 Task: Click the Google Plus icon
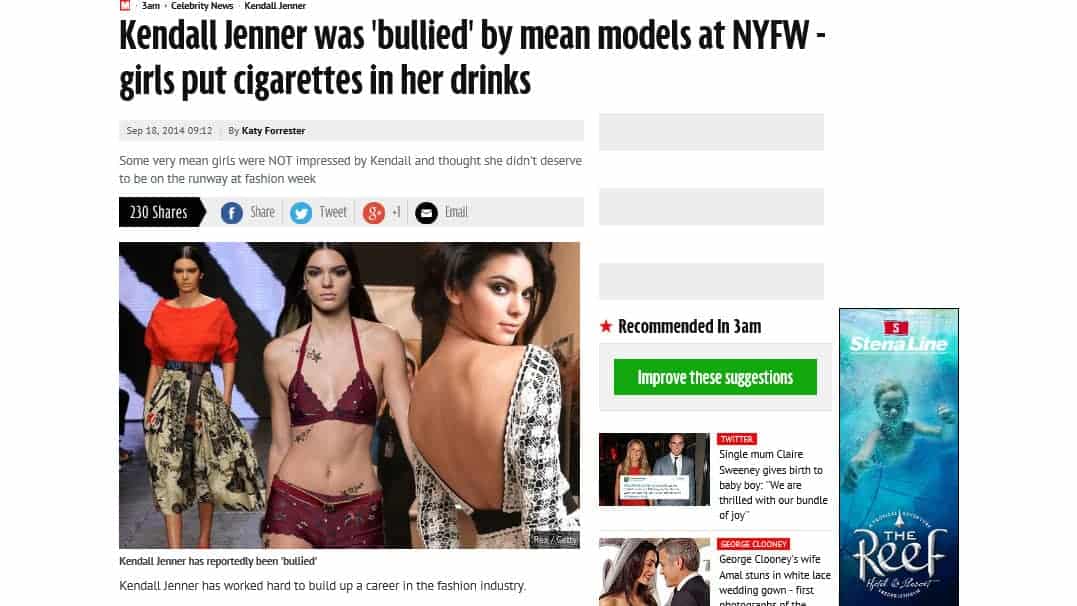[x=374, y=213]
